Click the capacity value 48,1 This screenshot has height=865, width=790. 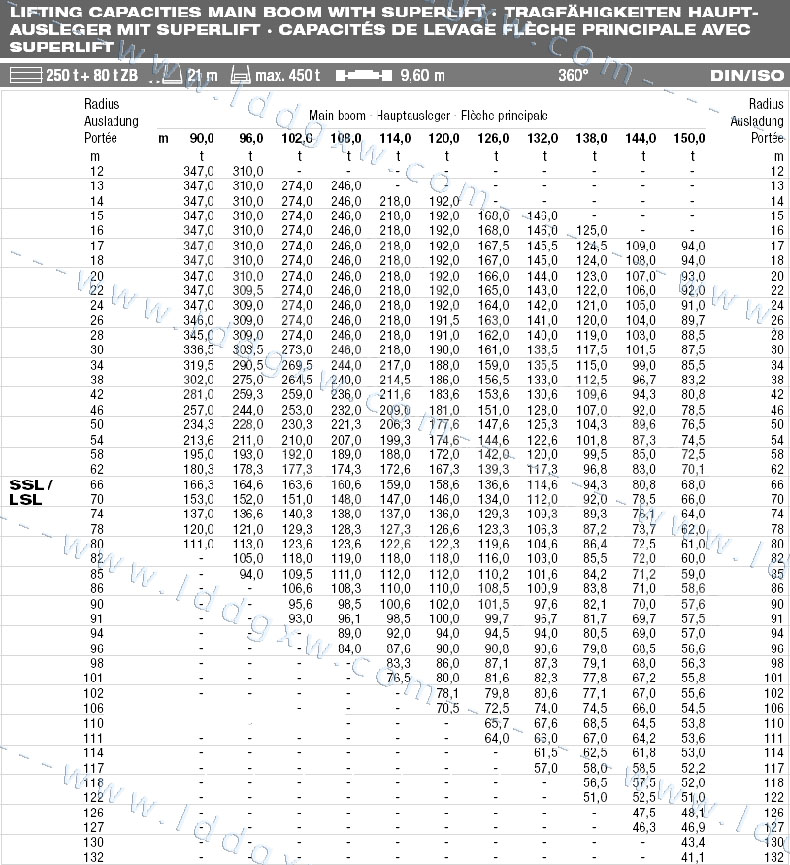point(693,813)
